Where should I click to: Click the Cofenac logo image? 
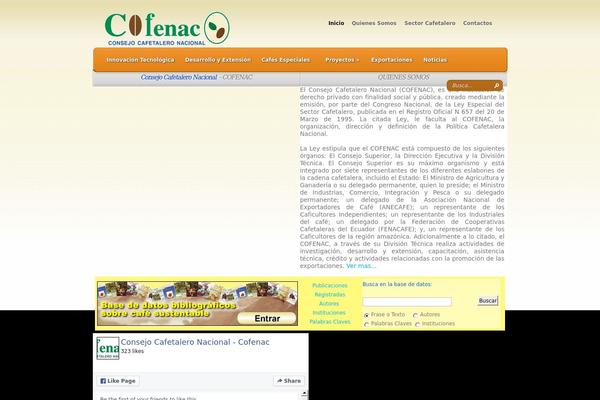pyautogui.click(x=167, y=29)
